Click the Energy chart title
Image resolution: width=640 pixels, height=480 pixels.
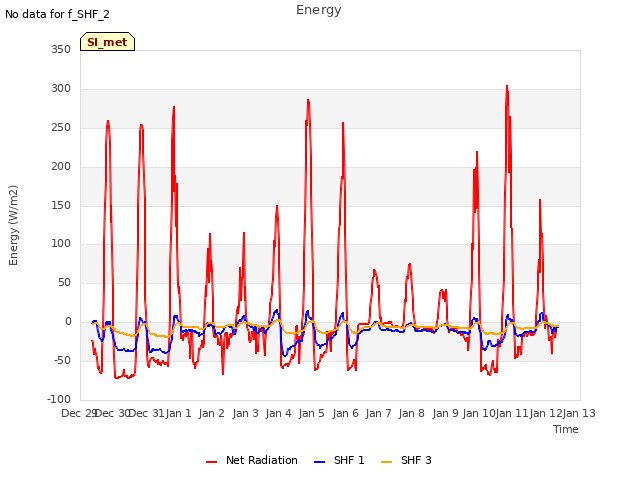319,10
